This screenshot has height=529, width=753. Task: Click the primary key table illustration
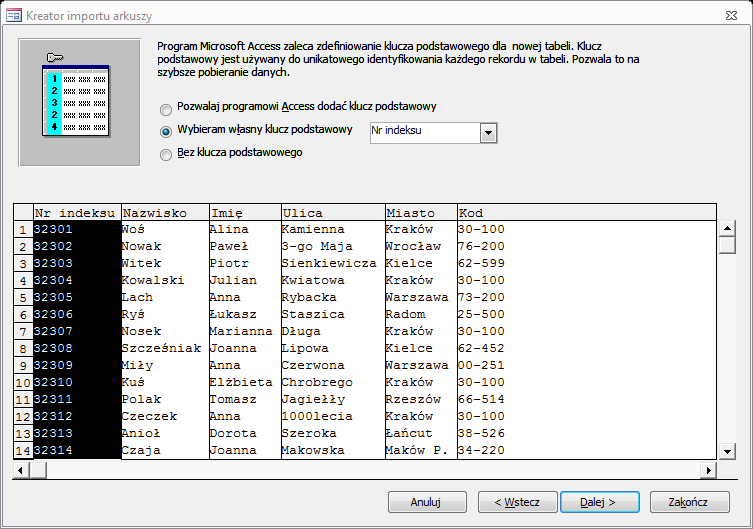(79, 102)
